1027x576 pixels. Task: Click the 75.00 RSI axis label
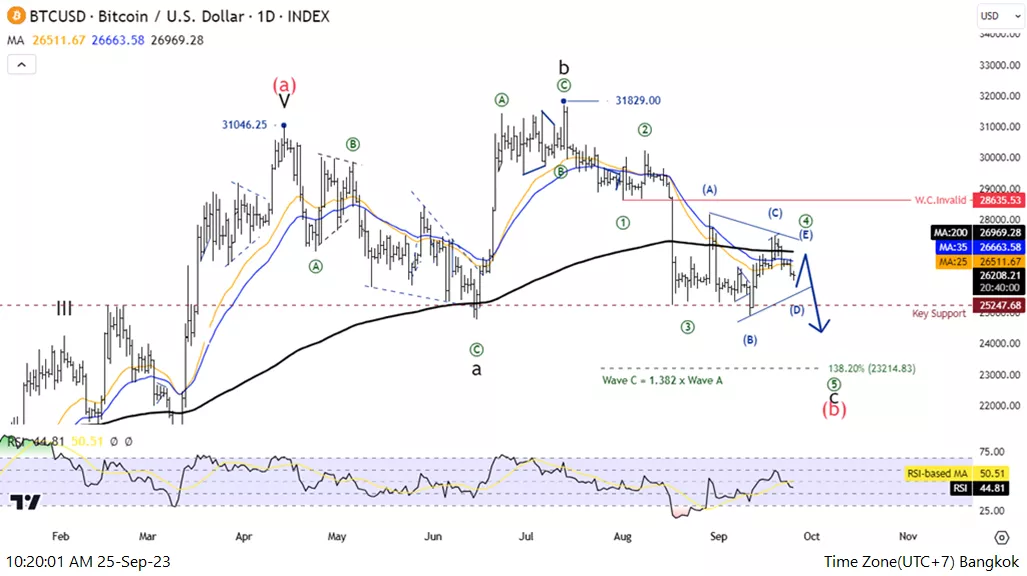coord(992,451)
